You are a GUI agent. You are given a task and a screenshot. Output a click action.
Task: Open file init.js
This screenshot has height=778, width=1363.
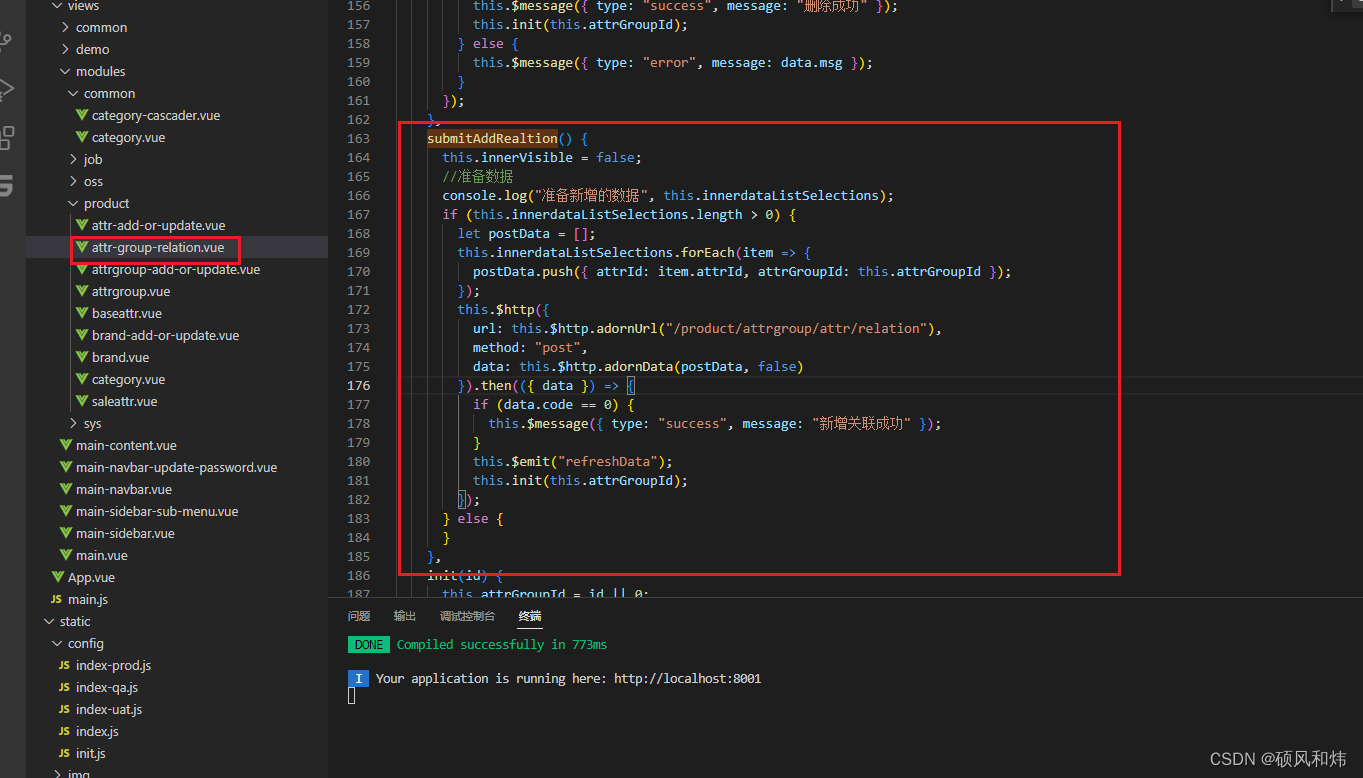coord(91,754)
